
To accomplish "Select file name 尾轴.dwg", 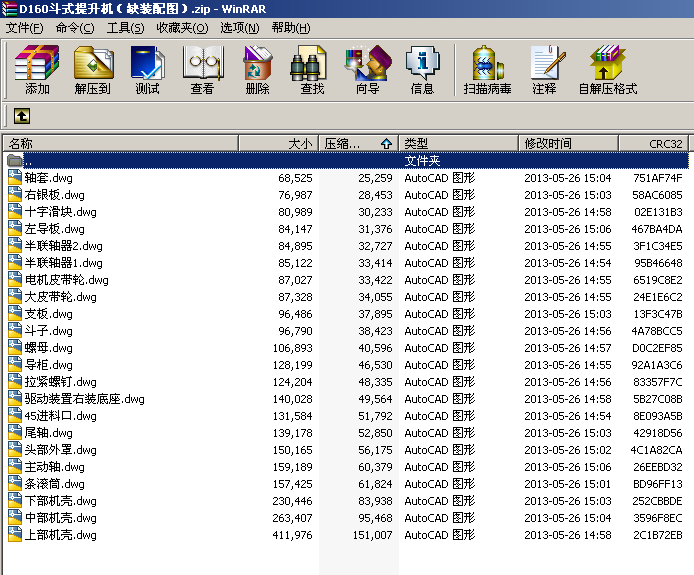I will 49,432.
